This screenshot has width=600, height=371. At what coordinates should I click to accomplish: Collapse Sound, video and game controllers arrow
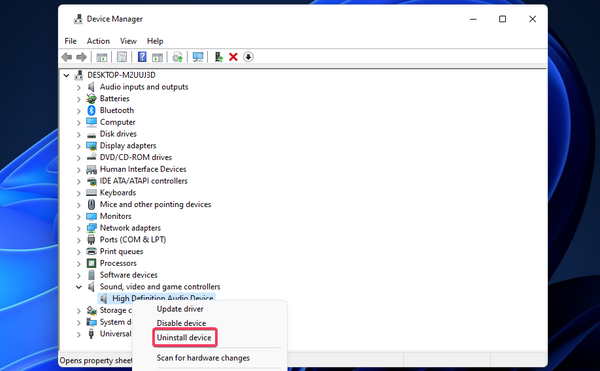(x=78, y=287)
